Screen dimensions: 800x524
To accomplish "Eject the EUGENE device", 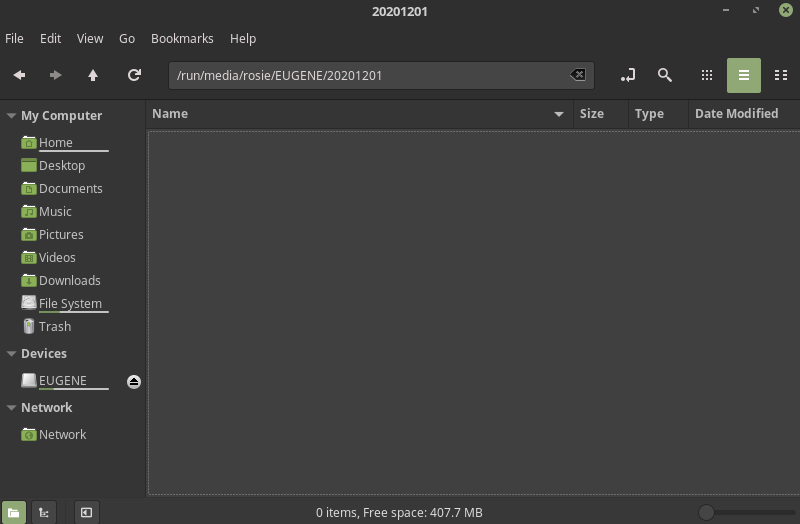I will point(134,382).
